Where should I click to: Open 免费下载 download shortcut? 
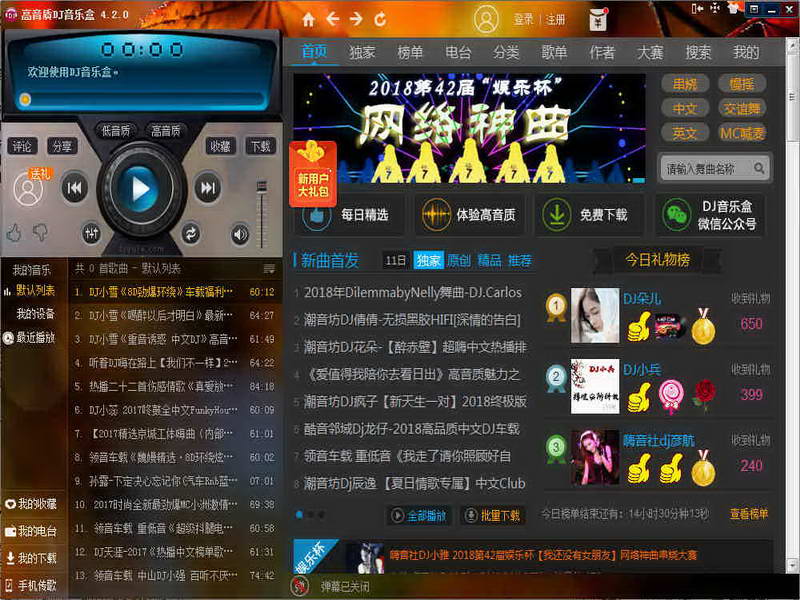pos(589,215)
